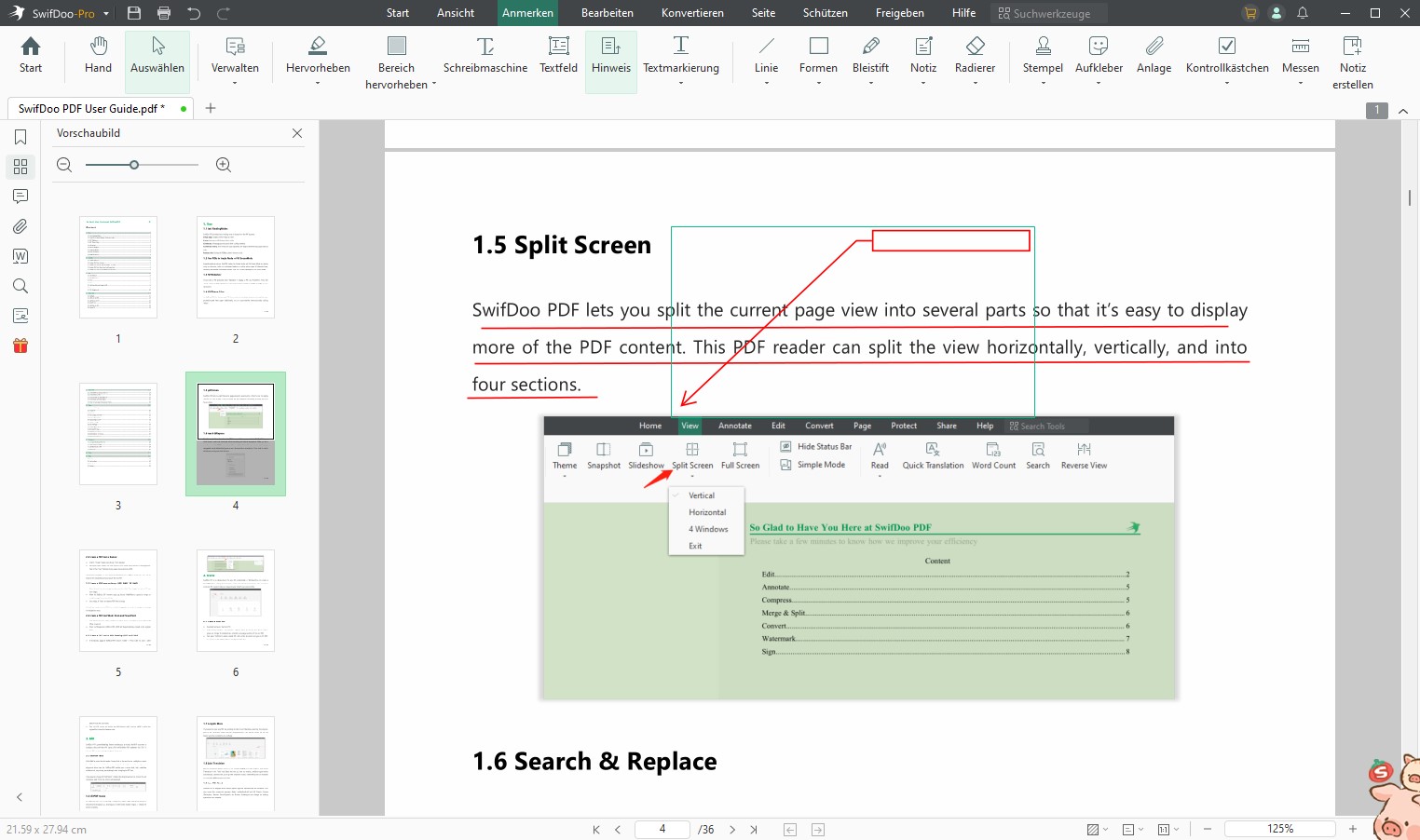Image resolution: width=1420 pixels, height=840 pixels.
Task: Expand the Bereich hervorheben dropdown arrow
Action: click(434, 84)
